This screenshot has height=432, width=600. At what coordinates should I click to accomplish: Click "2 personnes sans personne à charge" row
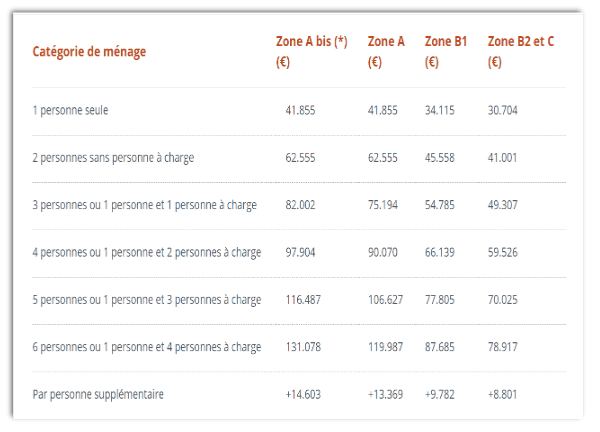click(113, 158)
